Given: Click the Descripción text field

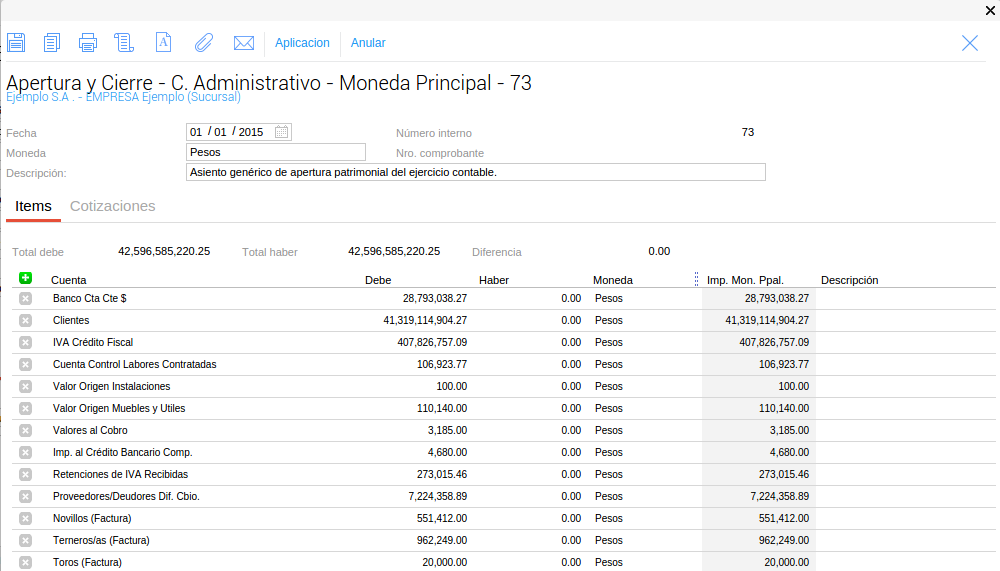Looking at the screenshot, I should click(475, 172).
